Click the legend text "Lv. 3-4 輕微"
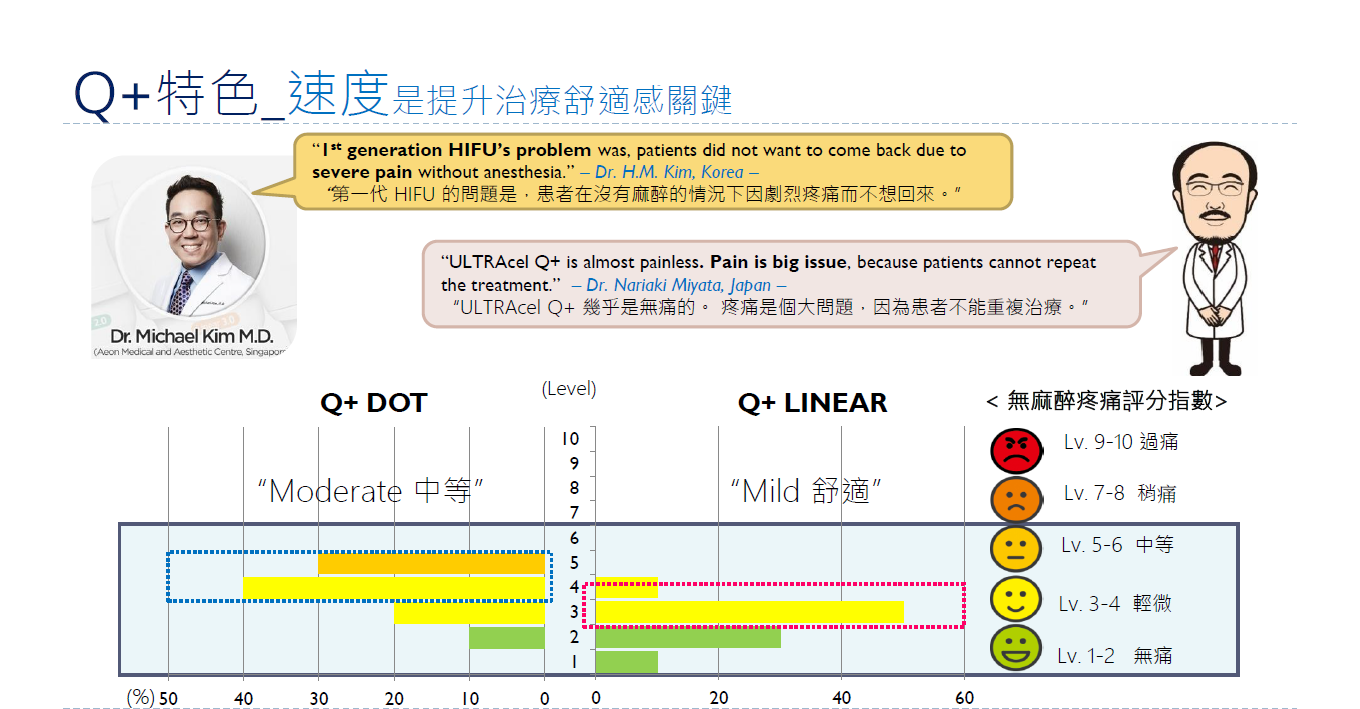Screen dimensions: 1360x709 pyautogui.click(x=1115, y=604)
